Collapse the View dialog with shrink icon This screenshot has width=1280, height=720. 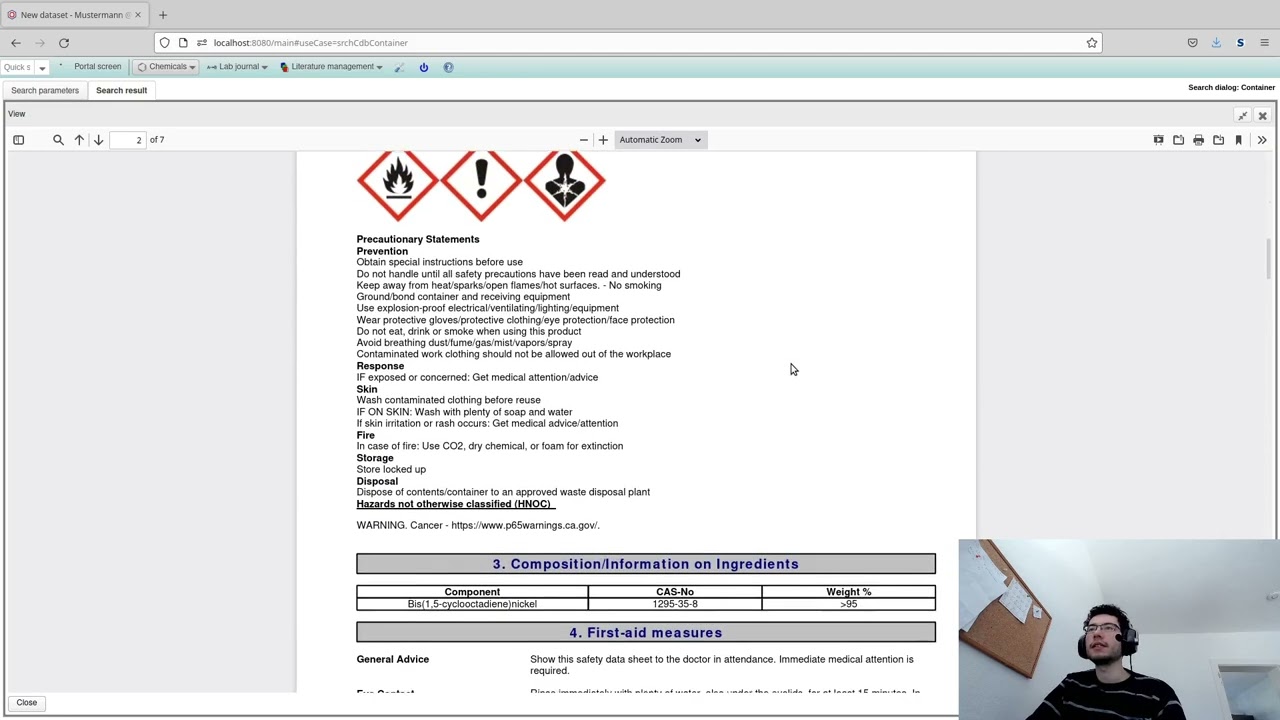(x=1243, y=115)
